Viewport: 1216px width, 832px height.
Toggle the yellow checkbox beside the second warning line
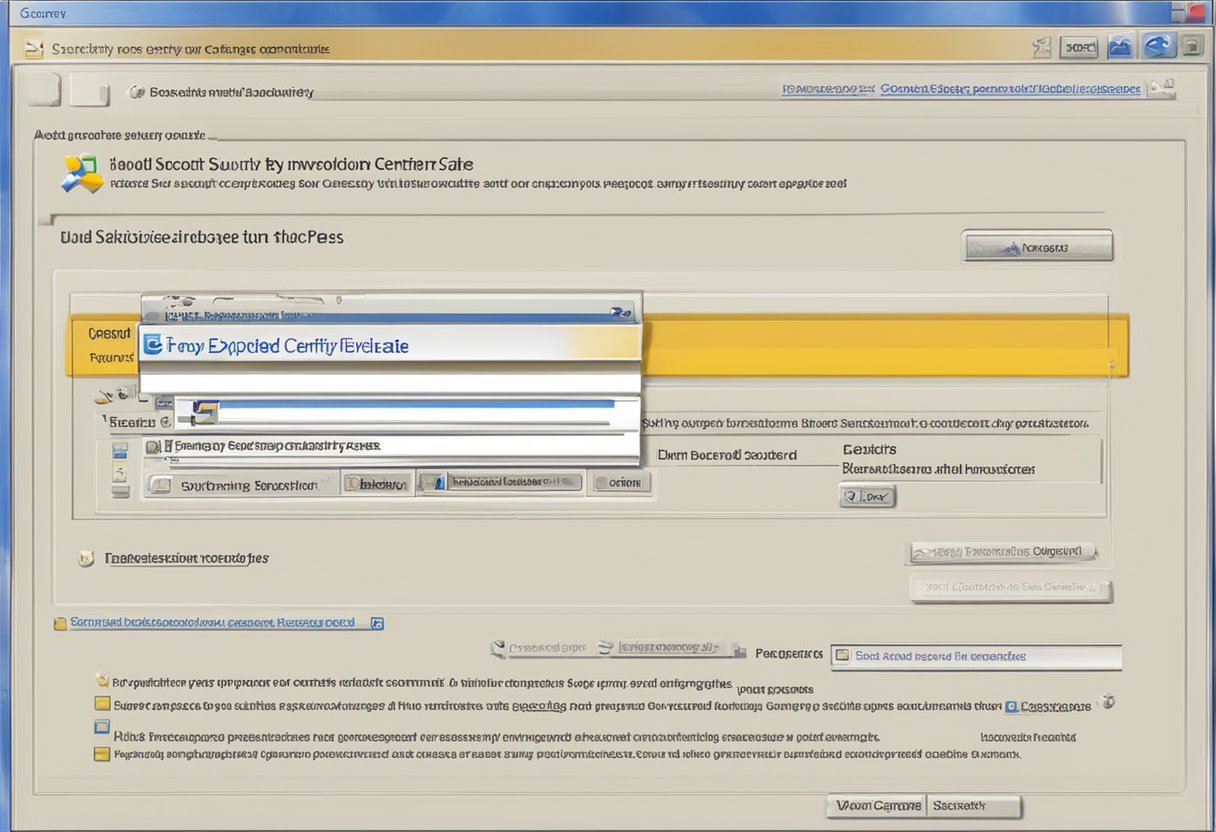tap(103, 703)
